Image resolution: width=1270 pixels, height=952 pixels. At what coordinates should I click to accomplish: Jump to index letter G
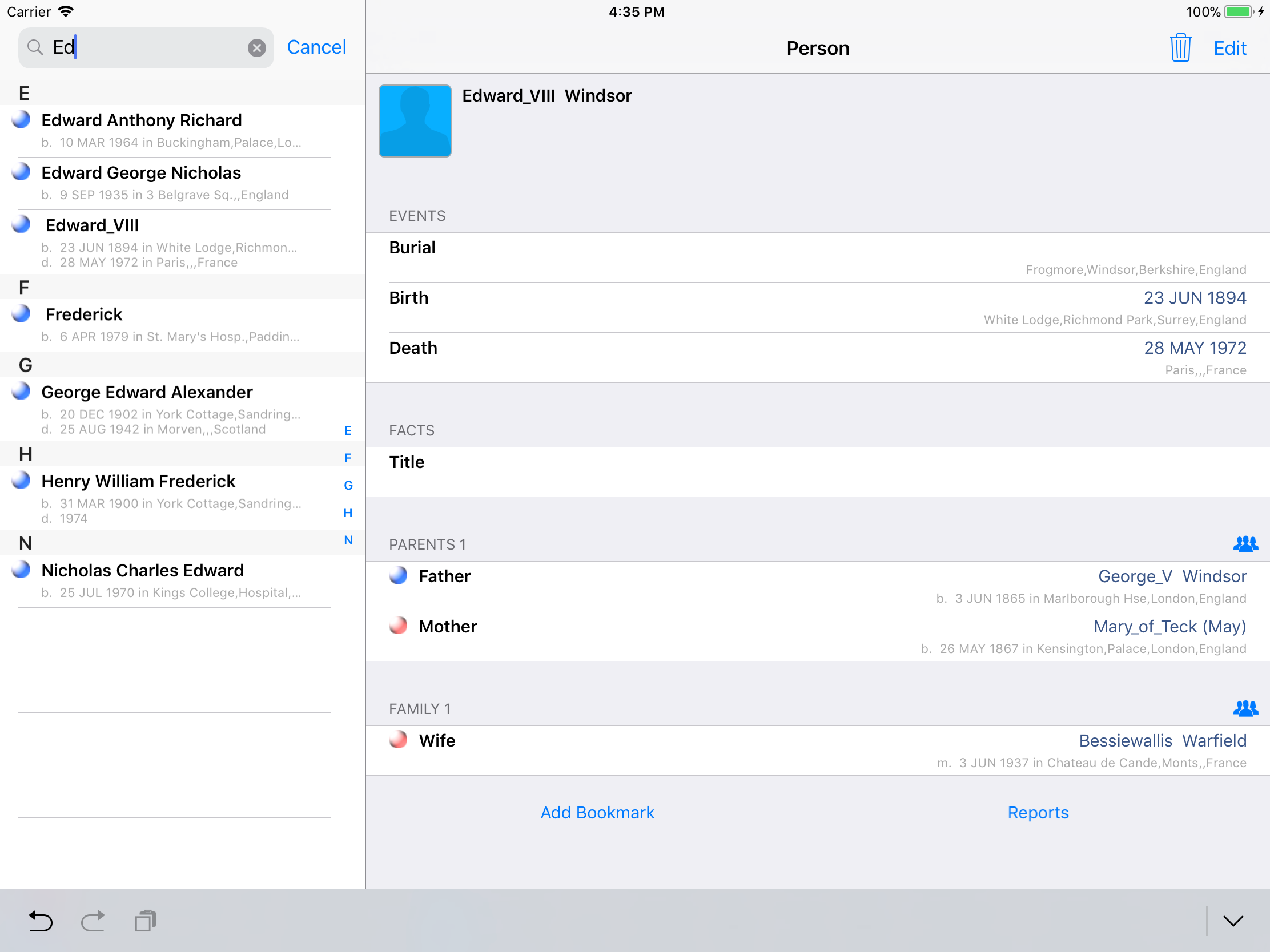tap(348, 486)
